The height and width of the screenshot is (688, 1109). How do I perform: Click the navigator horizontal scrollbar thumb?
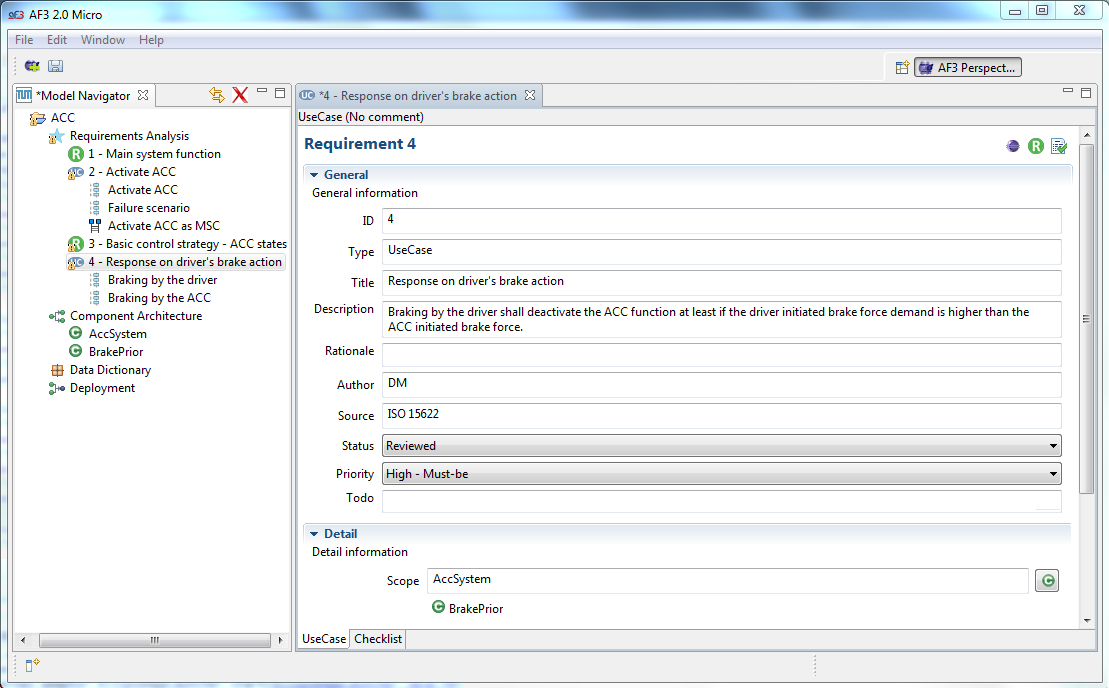point(155,641)
